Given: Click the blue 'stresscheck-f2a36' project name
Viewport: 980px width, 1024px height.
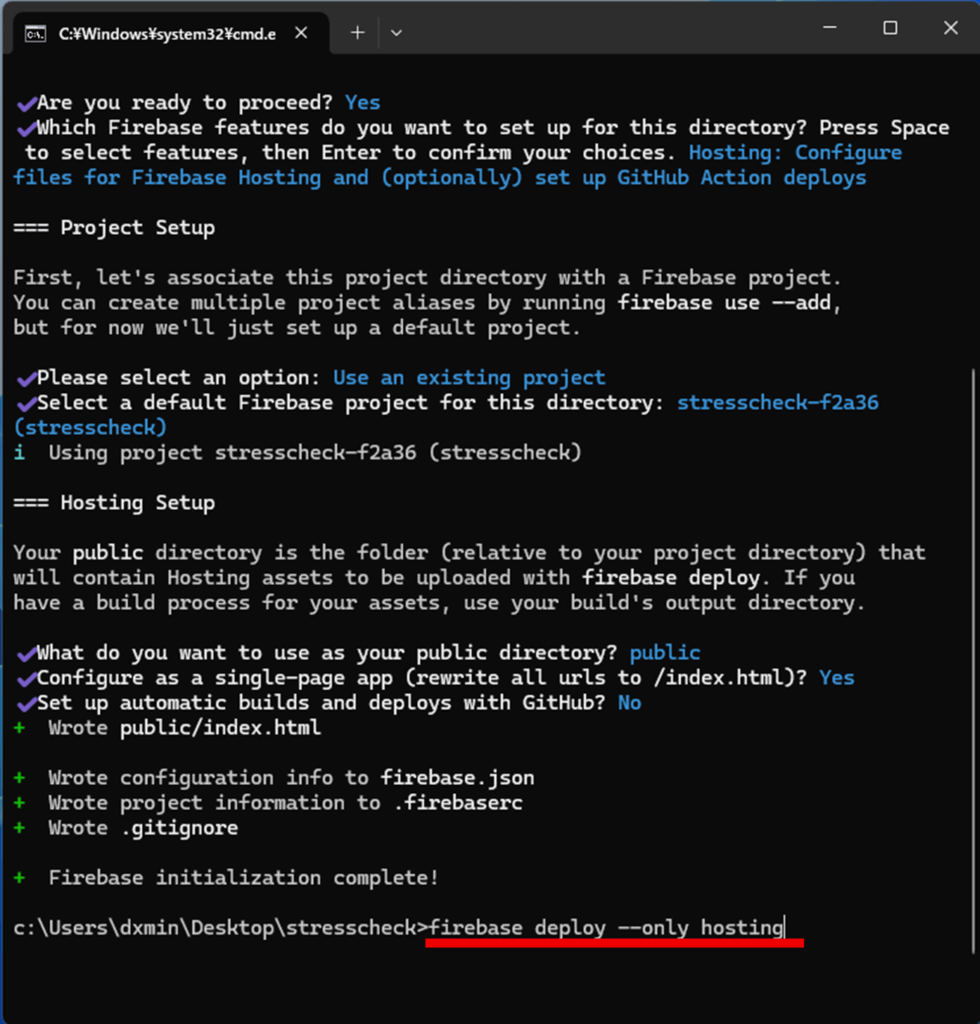Looking at the screenshot, I should (x=778, y=402).
